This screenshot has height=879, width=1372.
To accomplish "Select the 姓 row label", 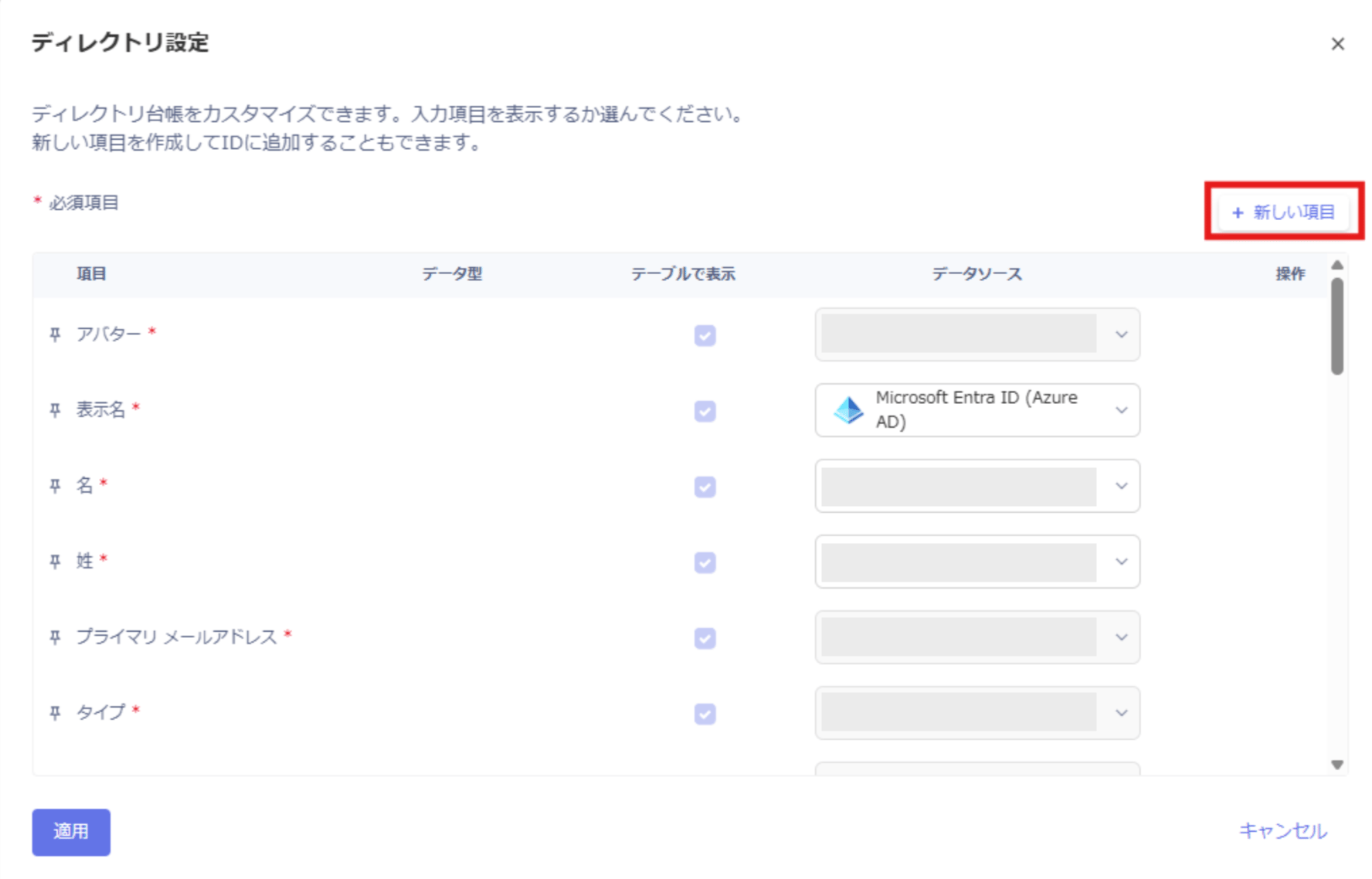I will [x=84, y=561].
